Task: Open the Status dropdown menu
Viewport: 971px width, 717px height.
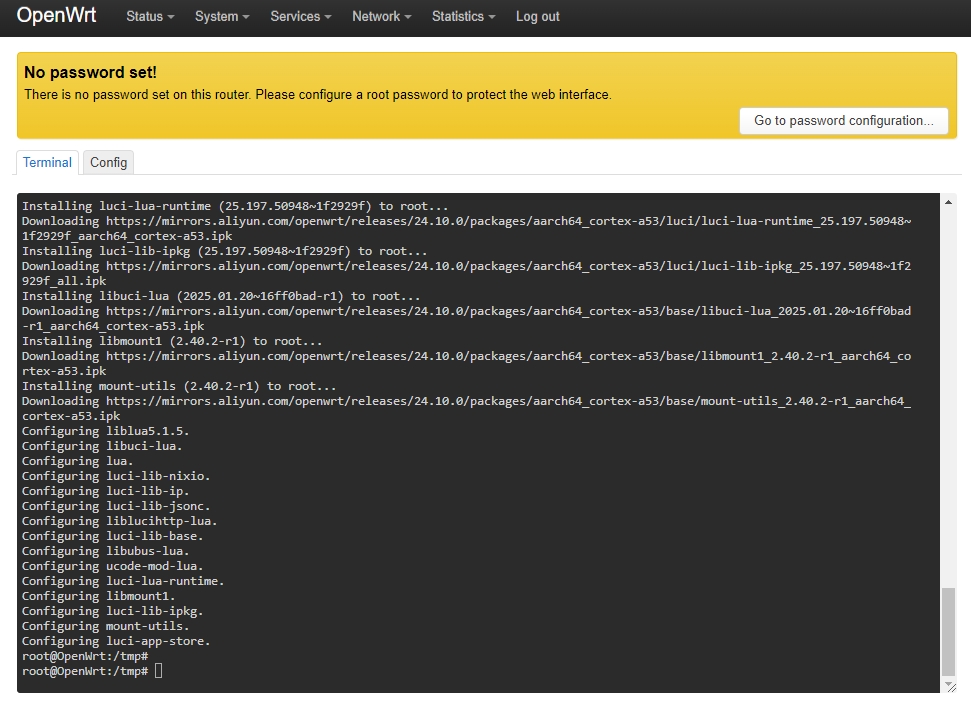Action: (150, 17)
